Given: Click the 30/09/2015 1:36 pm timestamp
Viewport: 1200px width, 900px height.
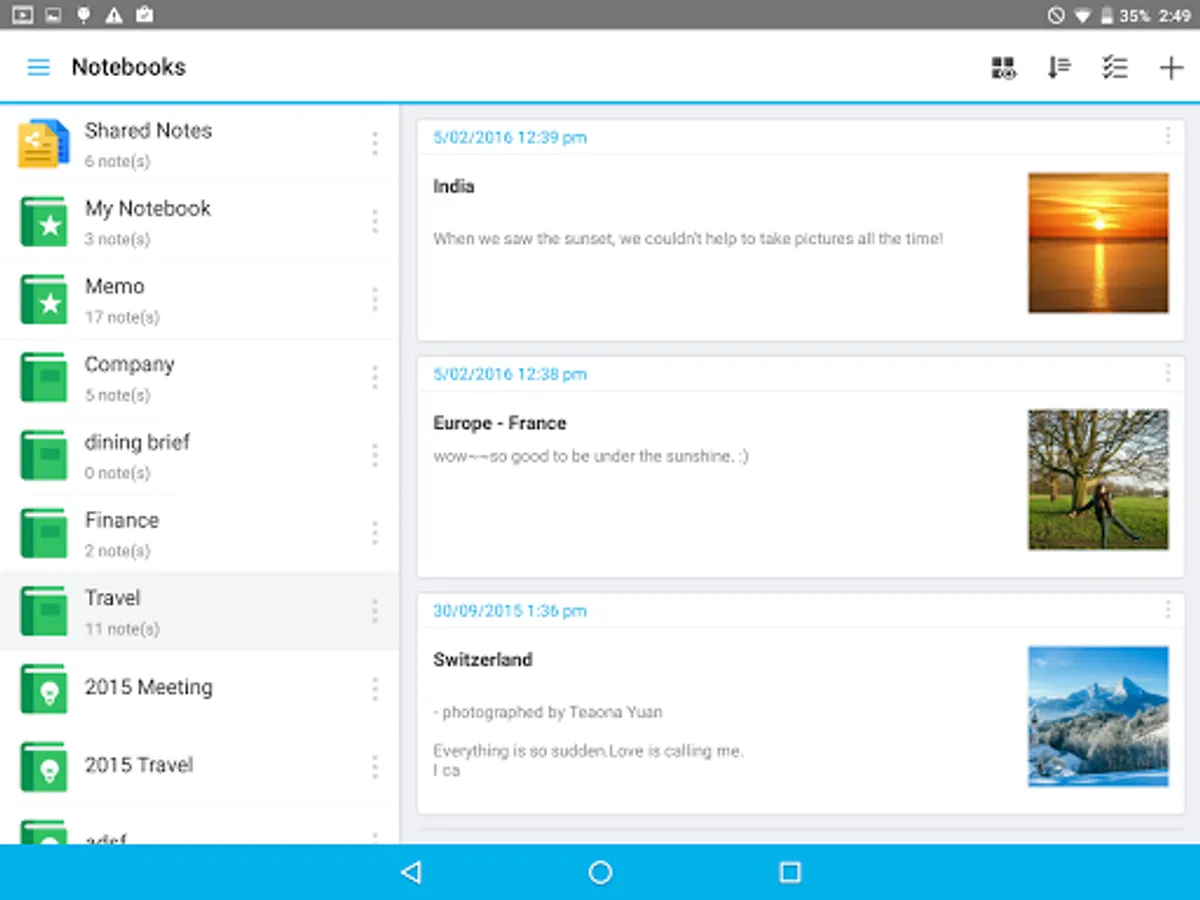Looking at the screenshot, I should 509,611.
